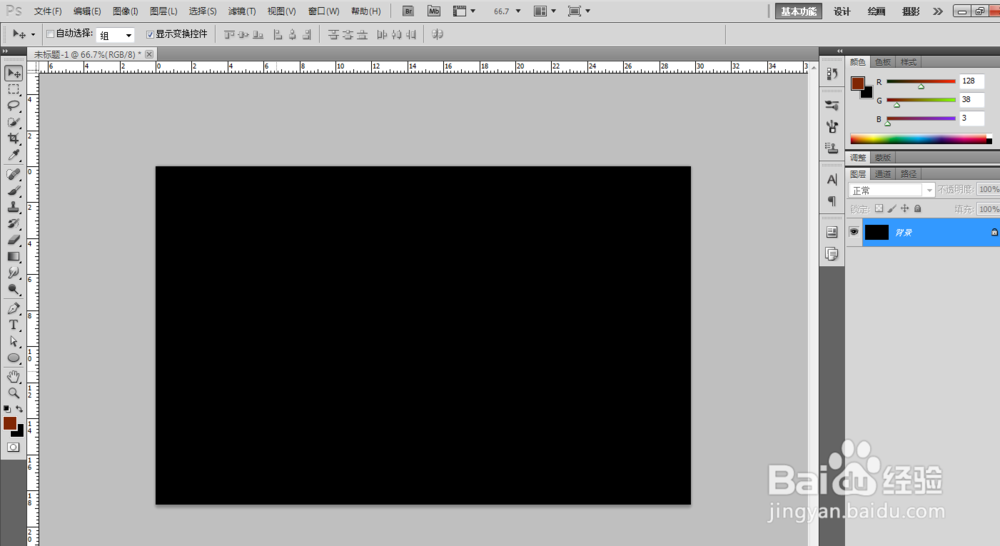Open the Move tool preset picker arrow
The width and height of the screenshot is (1000, 546).
coord(33,34)
